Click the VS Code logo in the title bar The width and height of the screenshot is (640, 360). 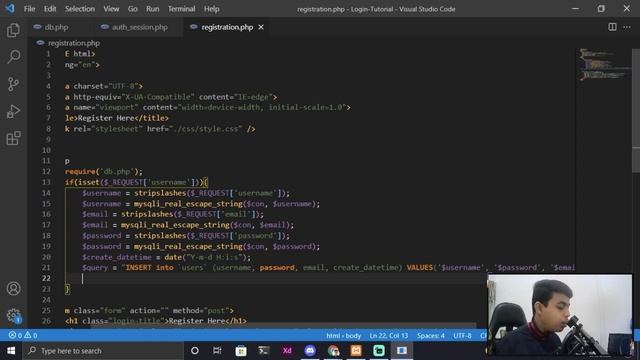coord(10,9)
